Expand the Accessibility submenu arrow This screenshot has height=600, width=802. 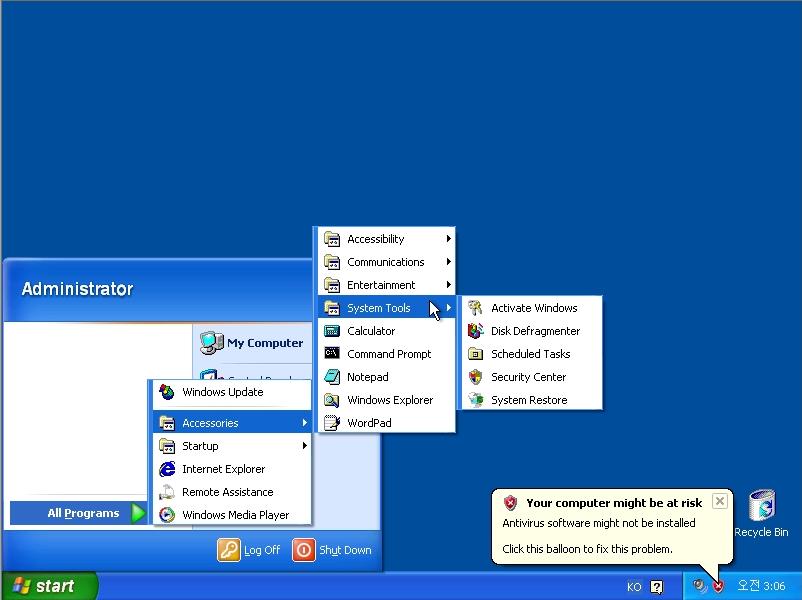[449, 239]
